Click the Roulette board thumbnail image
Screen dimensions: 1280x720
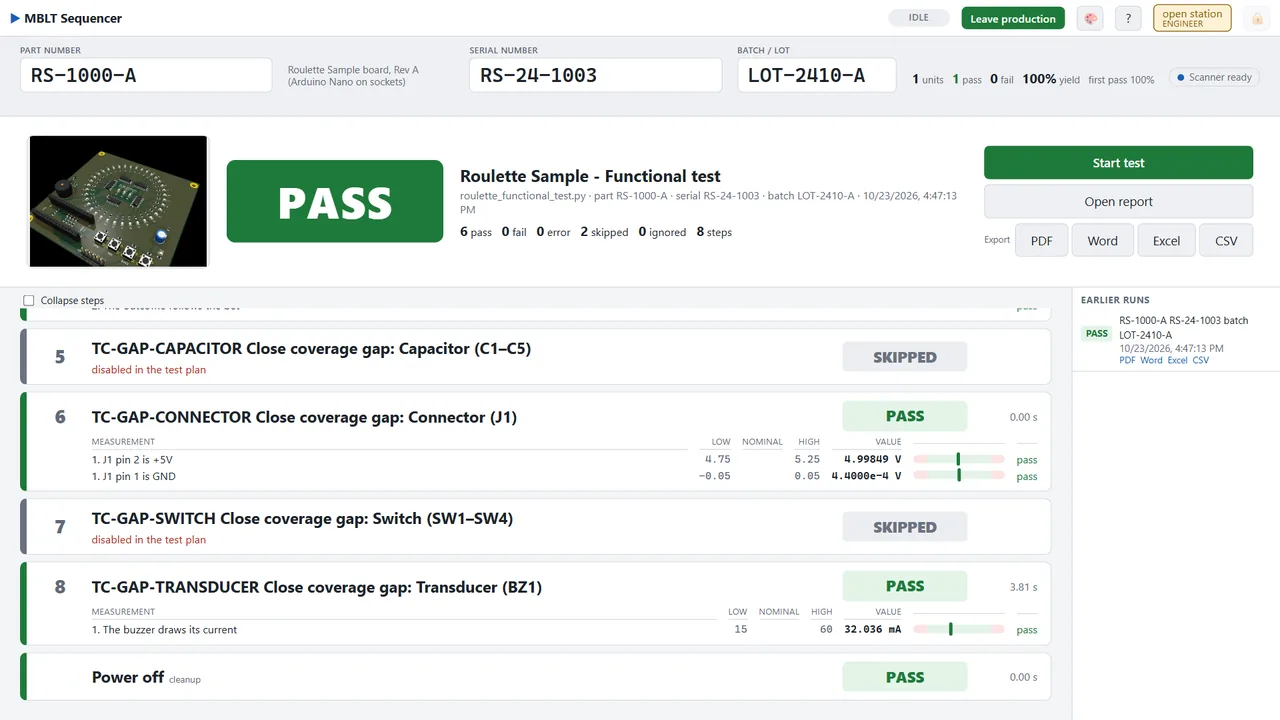click(118, 202)
